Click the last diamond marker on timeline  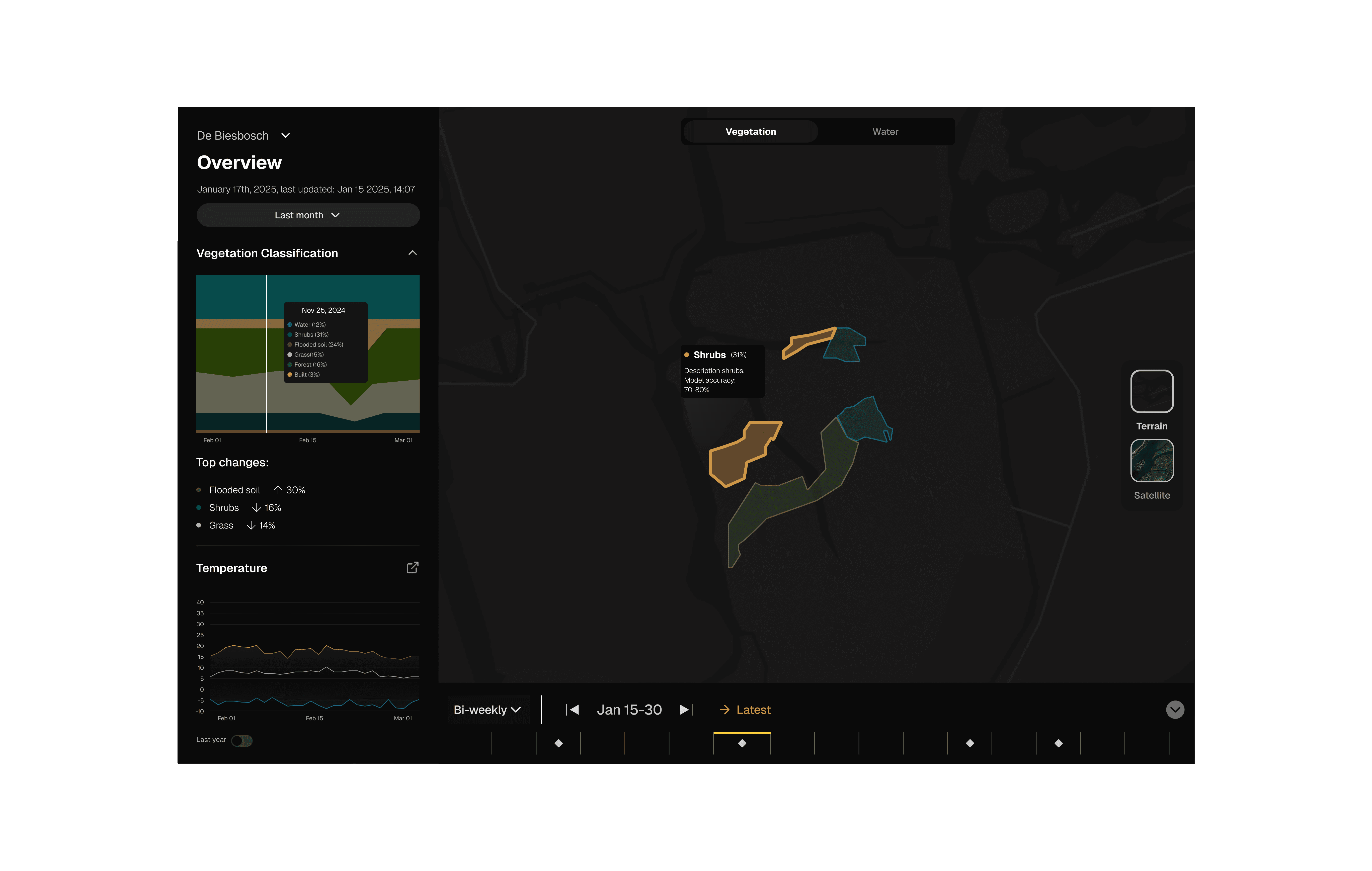tap(1058, 743)
